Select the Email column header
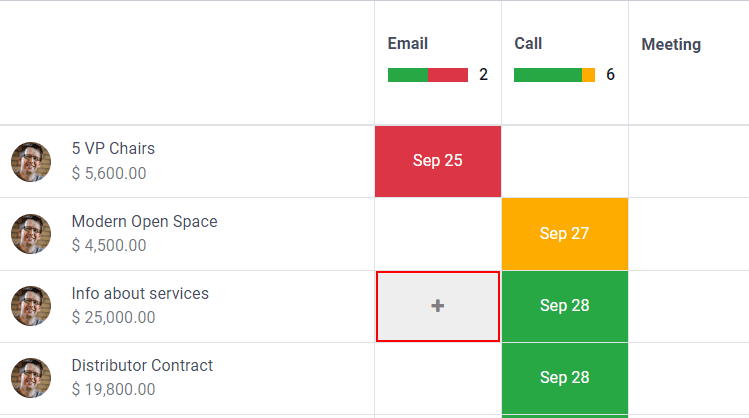 (408, 44)
